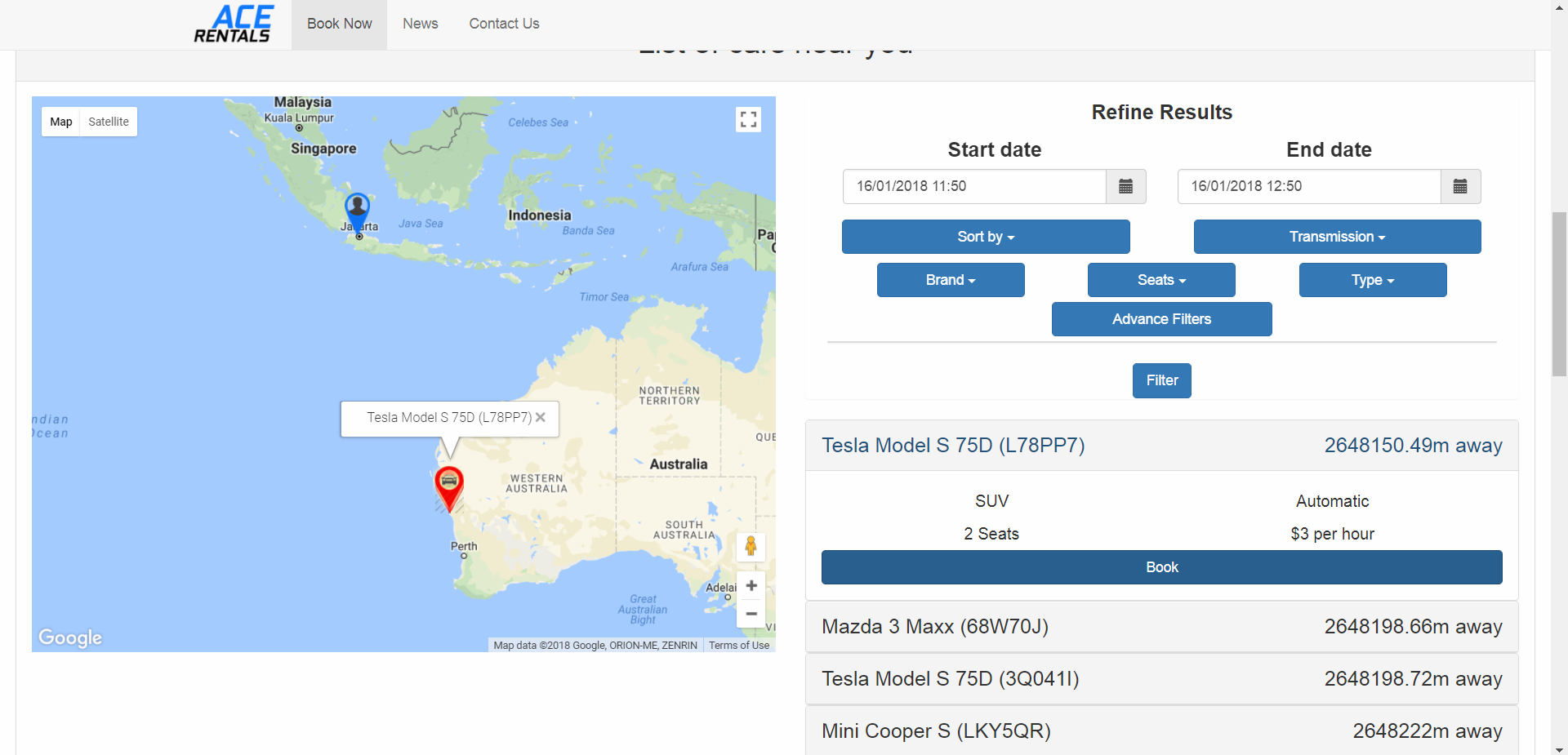Screen dimensions: 1568x755
Task: Go to Contact Us page
Action: pos(504,24)
